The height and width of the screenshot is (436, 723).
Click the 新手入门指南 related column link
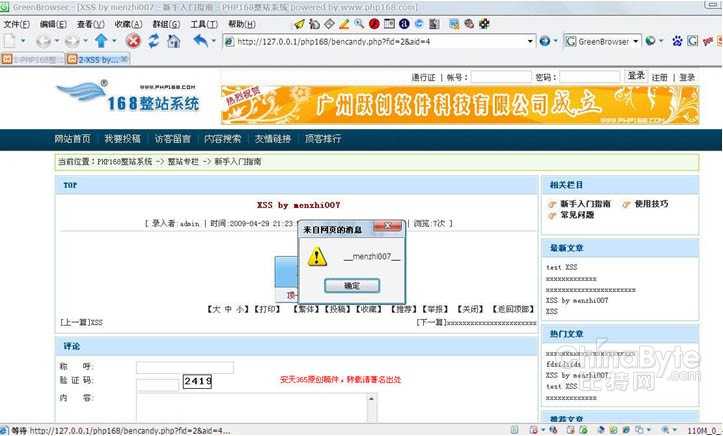pos(585,204)
